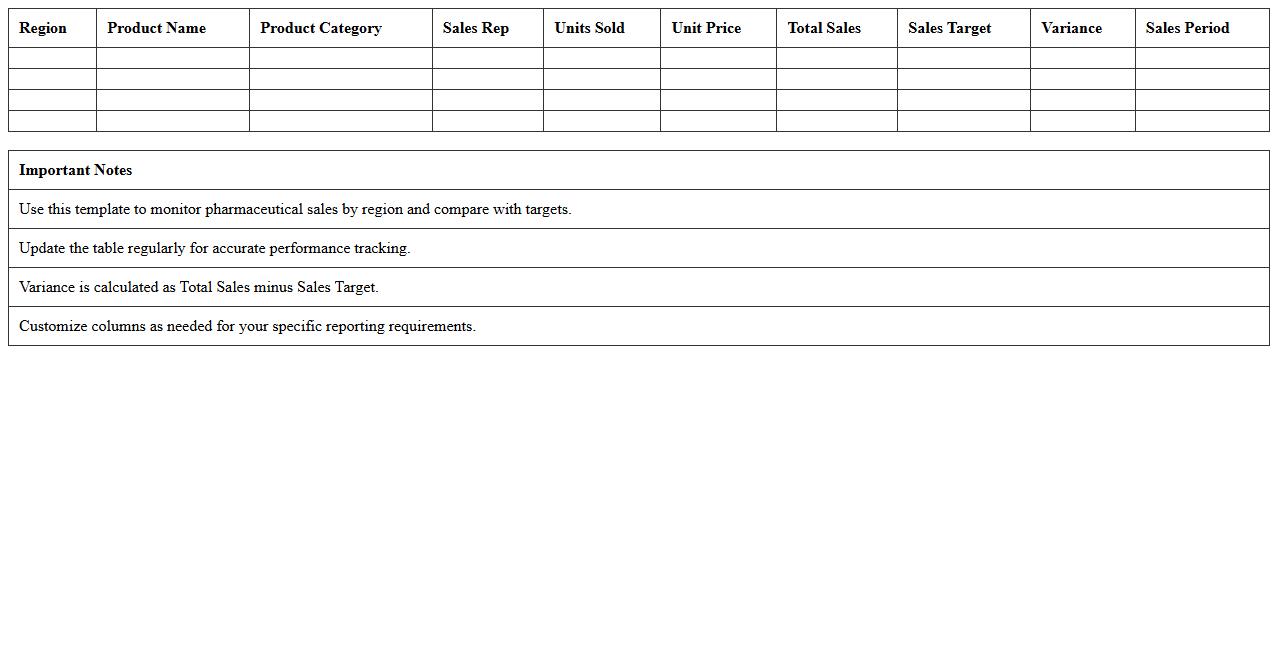1278x650 pixels.
Task: Click the Region column header
Action: (43, 28)
